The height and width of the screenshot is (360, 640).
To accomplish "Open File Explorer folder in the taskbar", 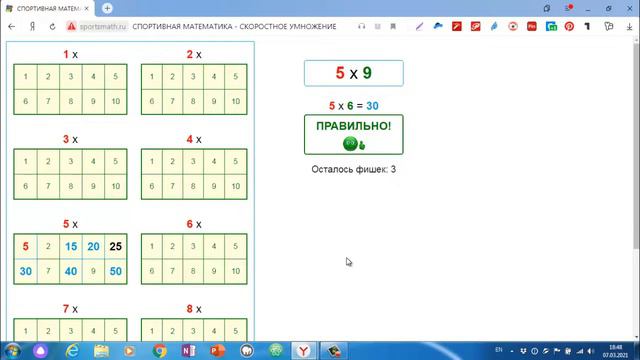I will pos(101,351).
